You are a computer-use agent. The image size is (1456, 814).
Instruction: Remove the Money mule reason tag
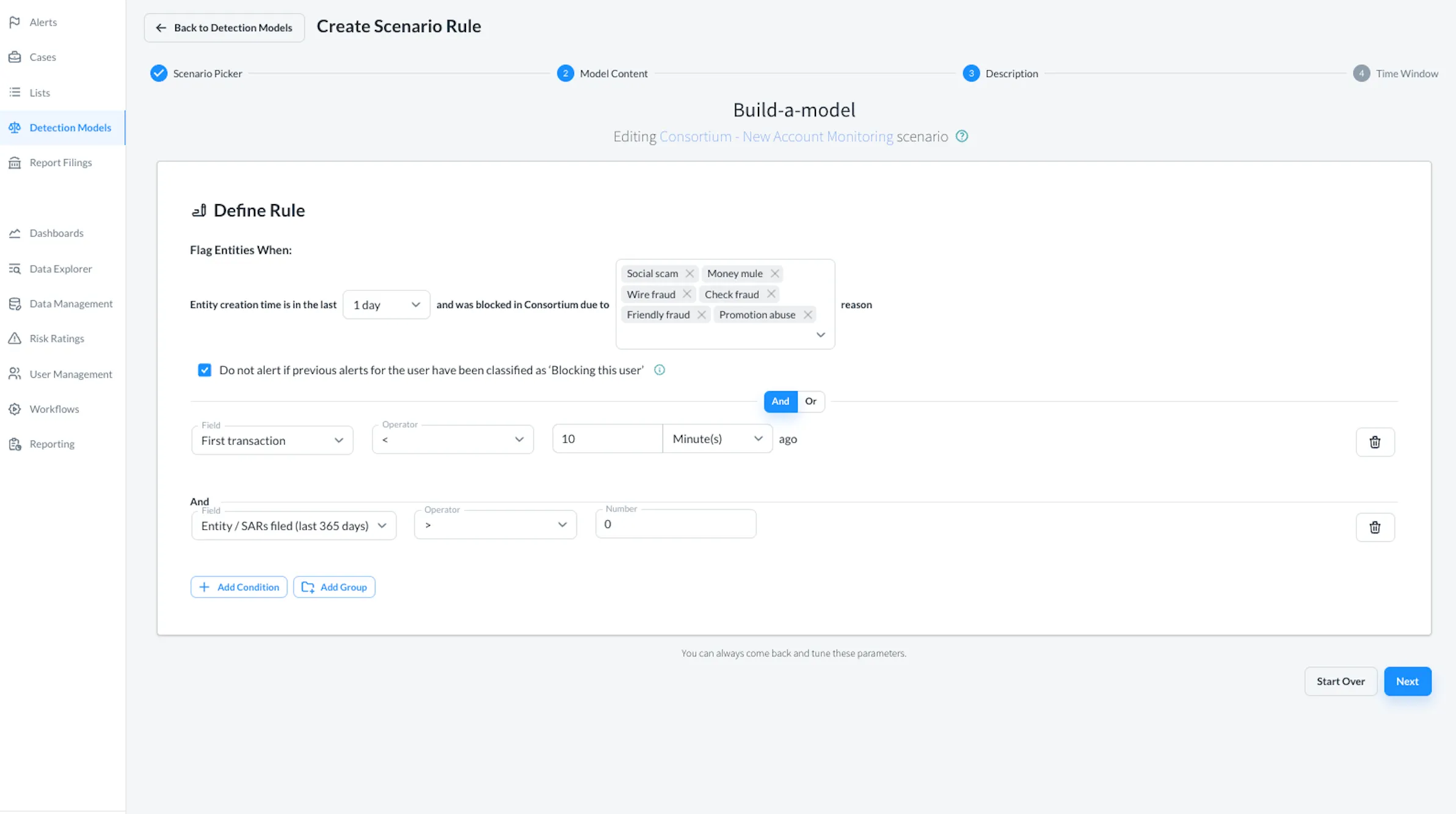tap(774, 273)
